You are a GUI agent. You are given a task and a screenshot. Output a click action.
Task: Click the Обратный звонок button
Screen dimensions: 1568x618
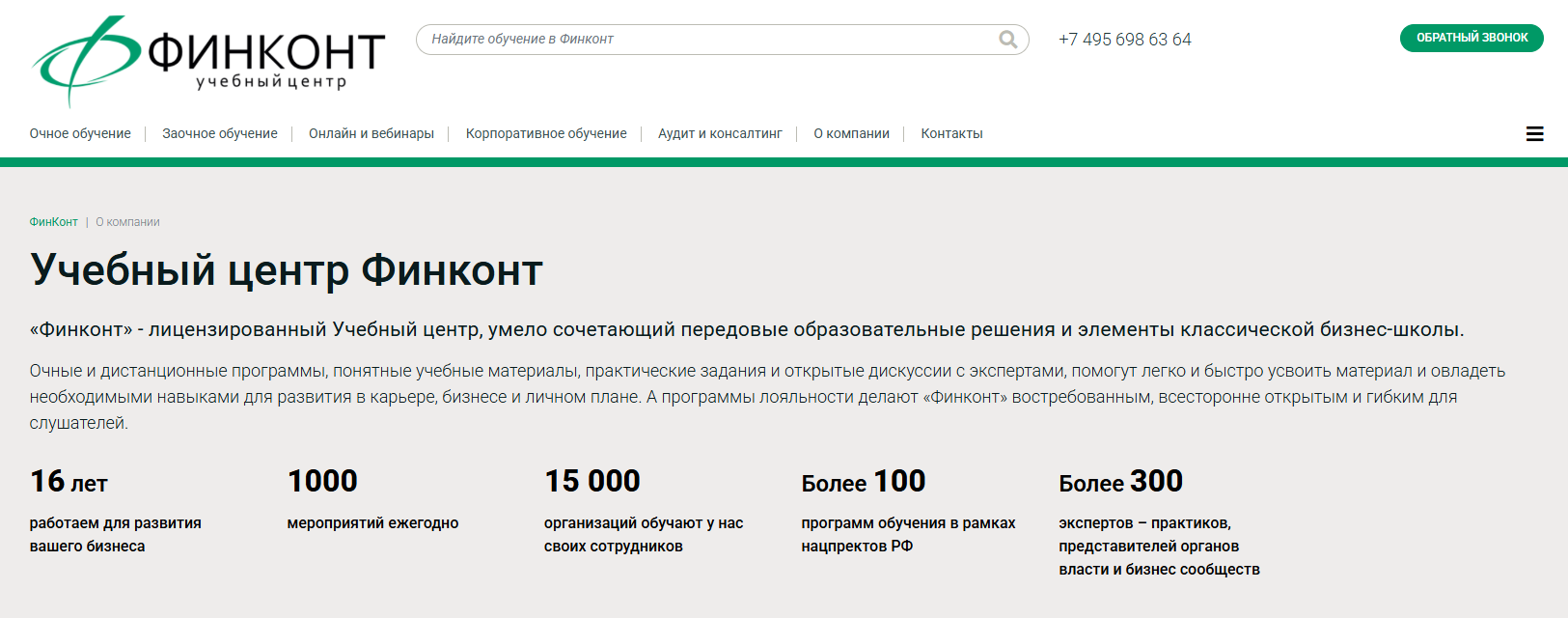pyautogui.click(x=1472, y=38)
